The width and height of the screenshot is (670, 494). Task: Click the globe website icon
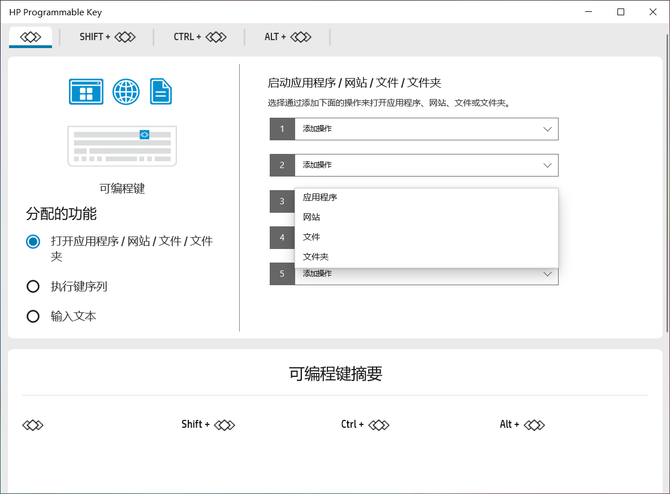(126, 91)
